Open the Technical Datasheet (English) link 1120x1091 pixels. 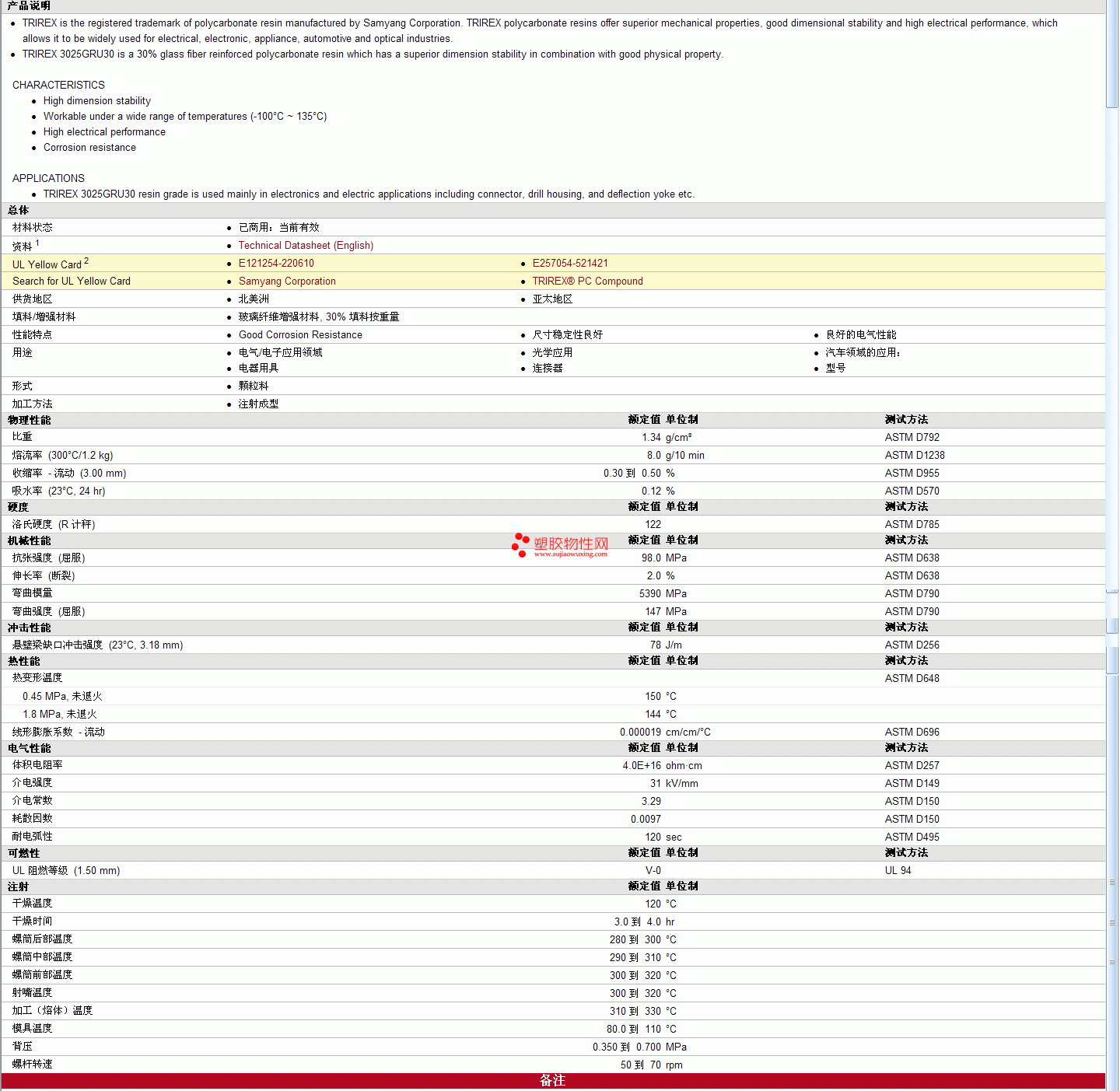pos(306,246)
